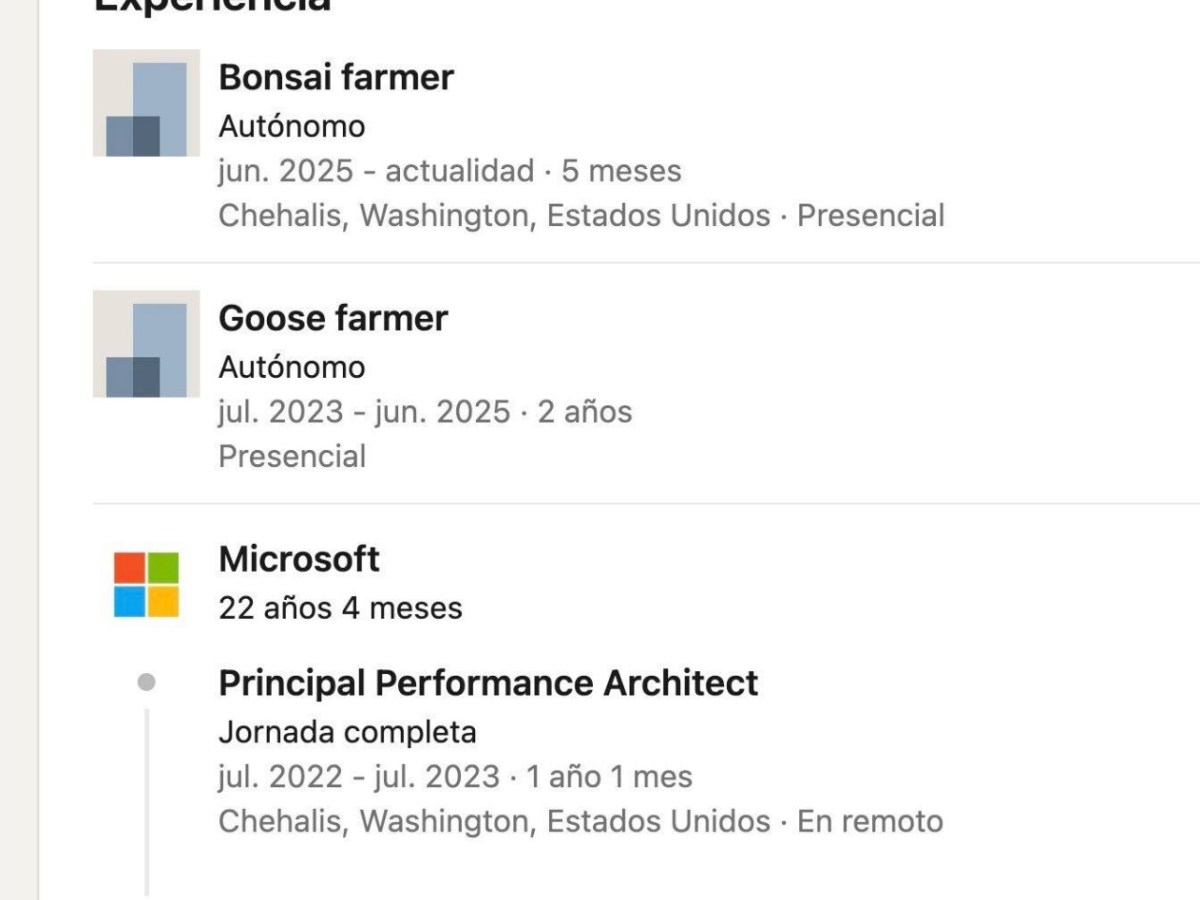This screenshot has width=1200, height=900.
Task: Click the Experiencia section heading
Action: coord(212,6)
